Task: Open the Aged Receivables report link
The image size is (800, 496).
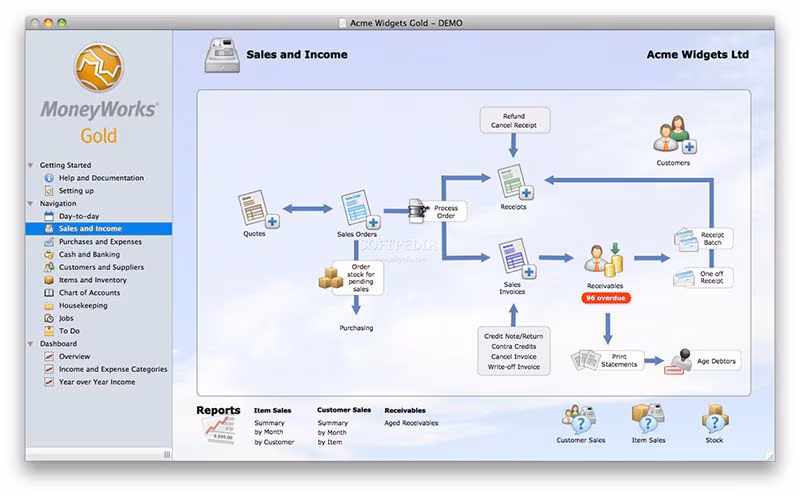Action: pos(411,423)
